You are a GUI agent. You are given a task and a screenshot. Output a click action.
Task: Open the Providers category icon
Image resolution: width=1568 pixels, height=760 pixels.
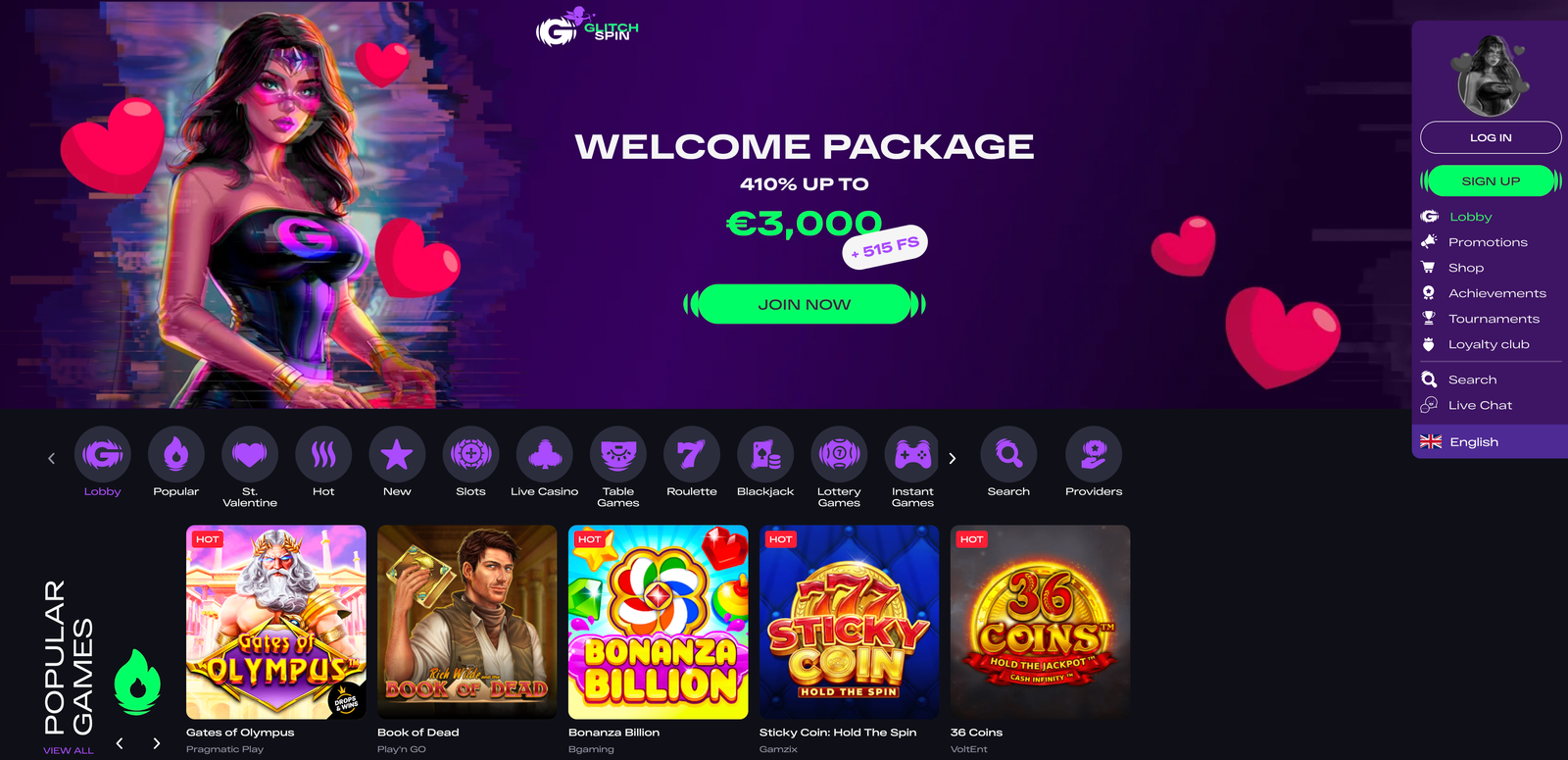tap(1094, 454)
